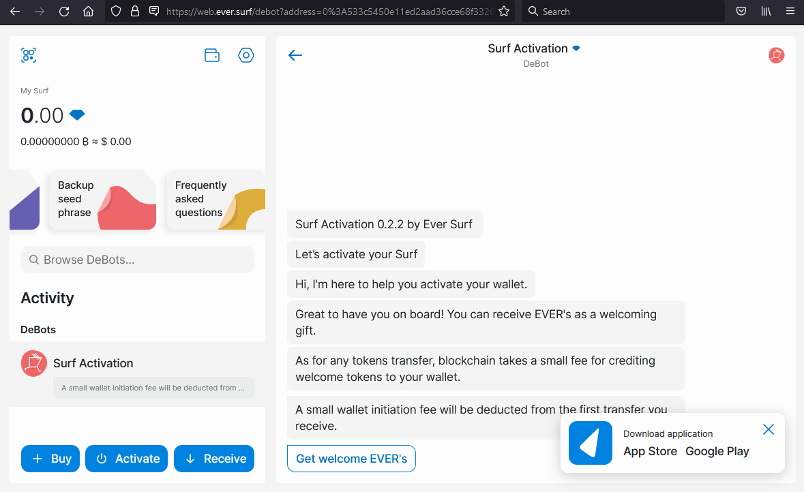Open the Google Play link
This screenshot has width=804, height=492.
[717, 452]
